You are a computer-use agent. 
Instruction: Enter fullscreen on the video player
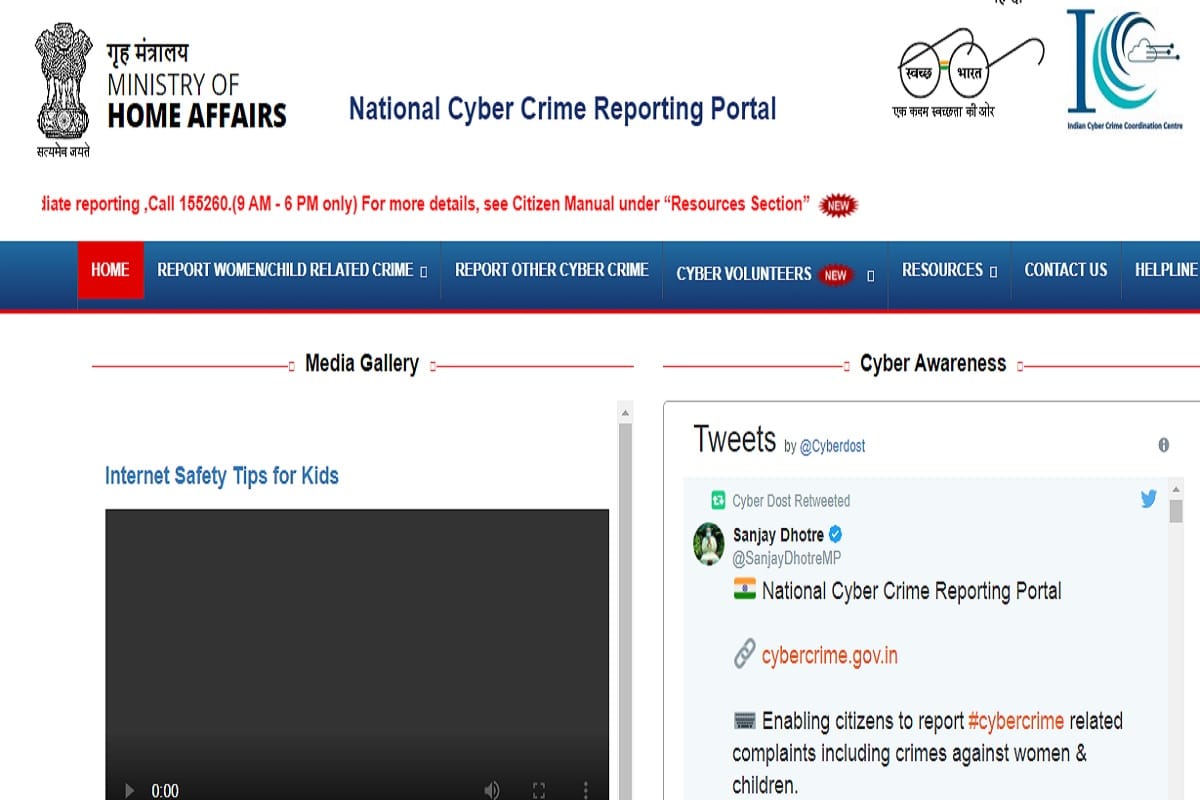click(x=539, y=791)
